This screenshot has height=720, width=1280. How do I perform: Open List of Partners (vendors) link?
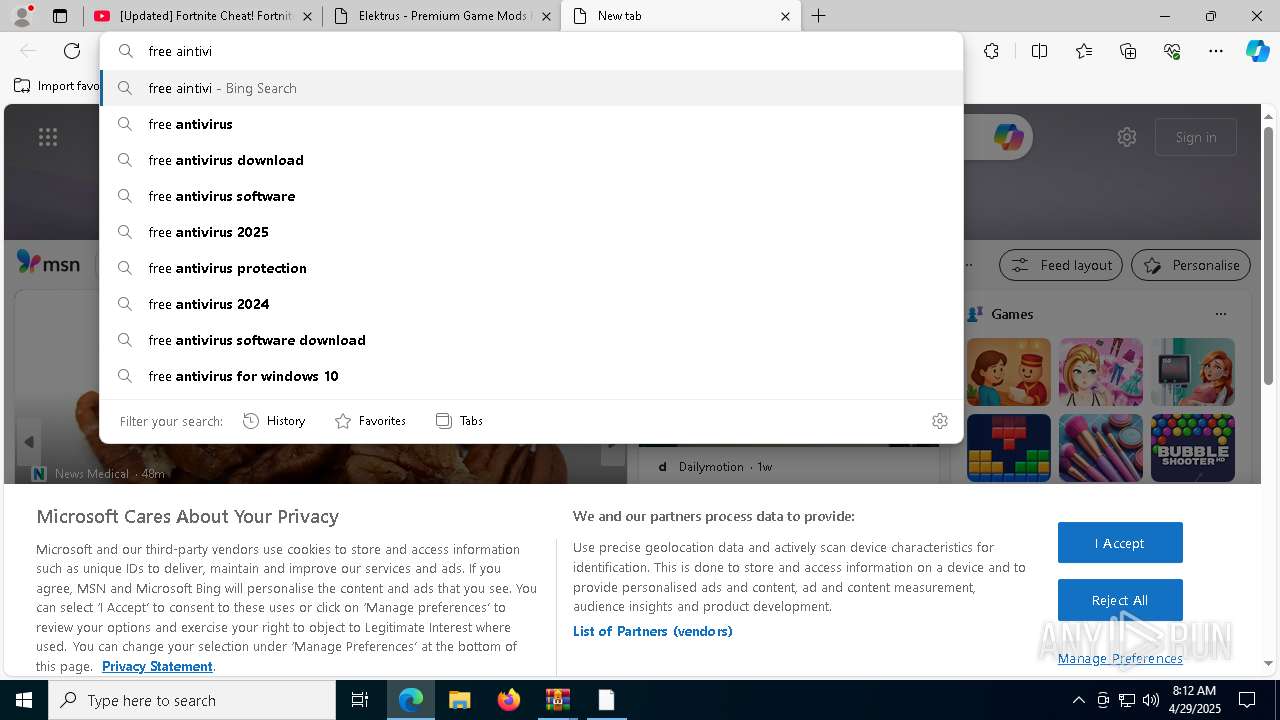coord(653,631)
